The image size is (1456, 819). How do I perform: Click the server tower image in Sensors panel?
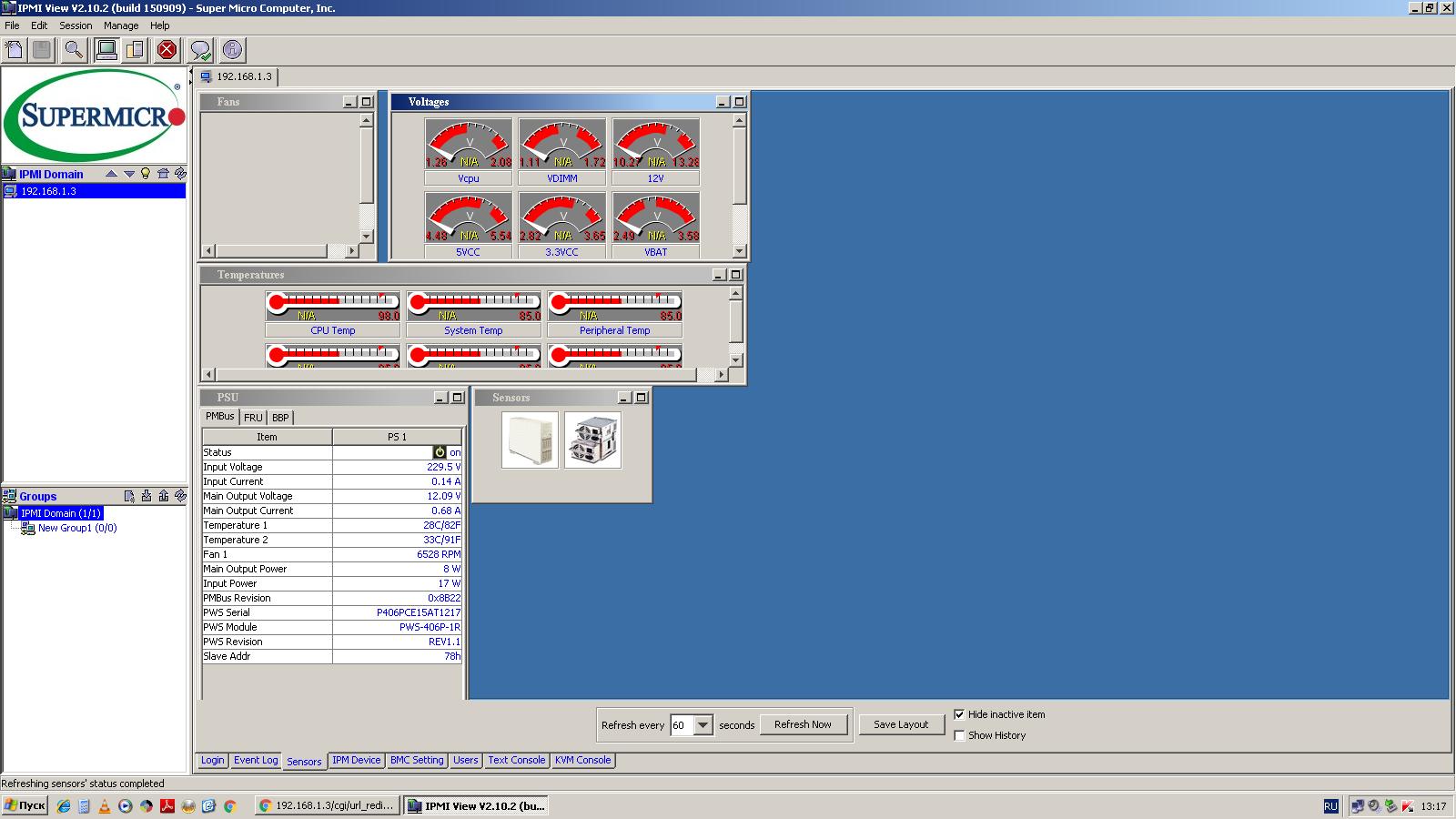pos(530,440)
